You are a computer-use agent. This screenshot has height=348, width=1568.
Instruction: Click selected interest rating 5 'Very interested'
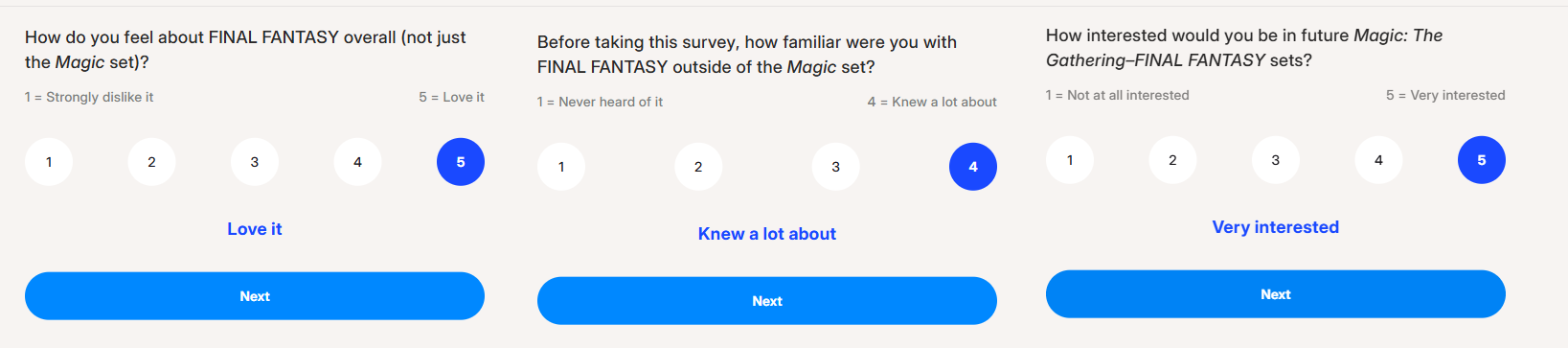point(1482,160)
